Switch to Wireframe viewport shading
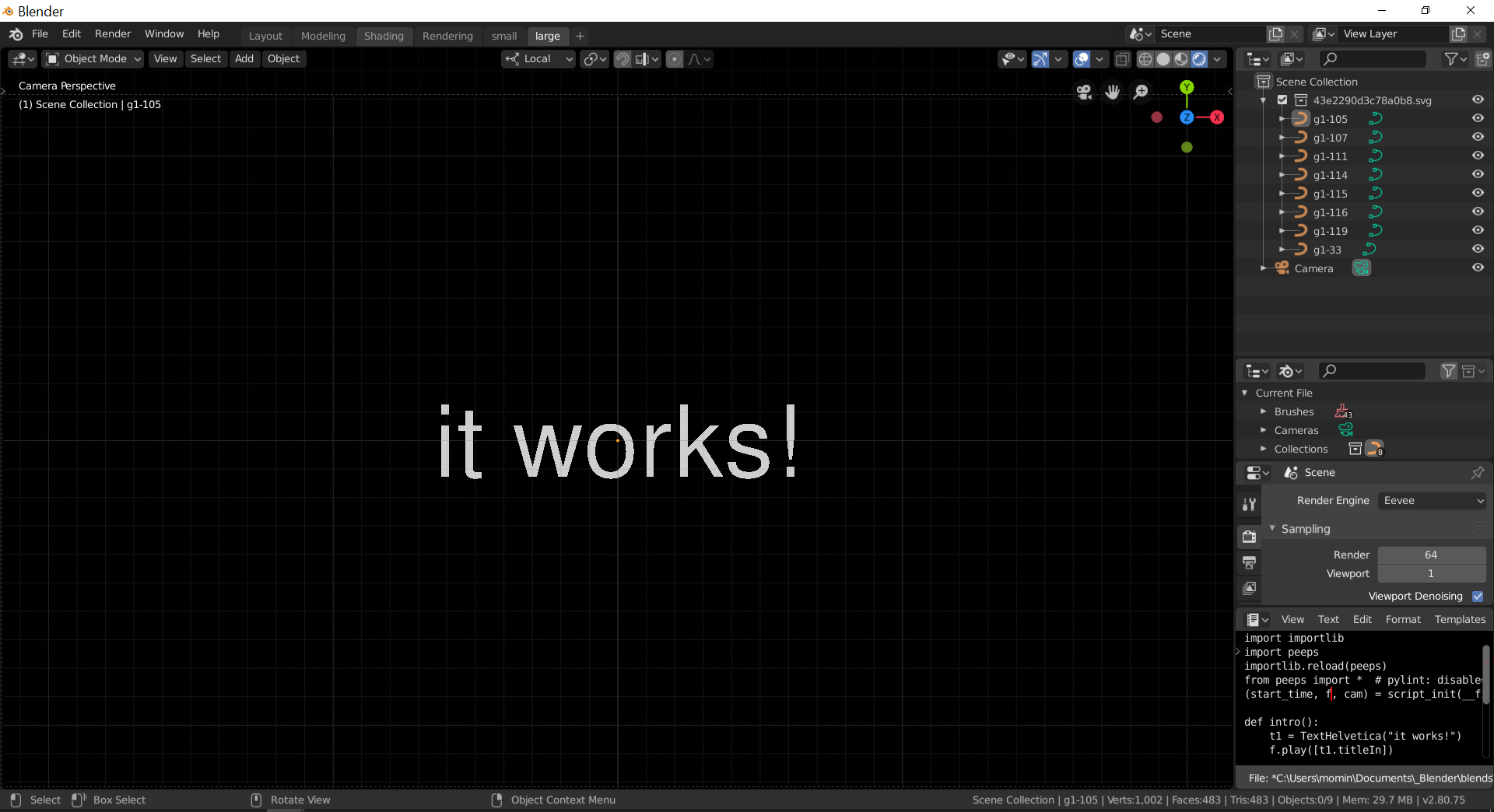Image resolution: width=1494 pixels, height=812 pixels. pyautogui.click(x=1145, y=58)
